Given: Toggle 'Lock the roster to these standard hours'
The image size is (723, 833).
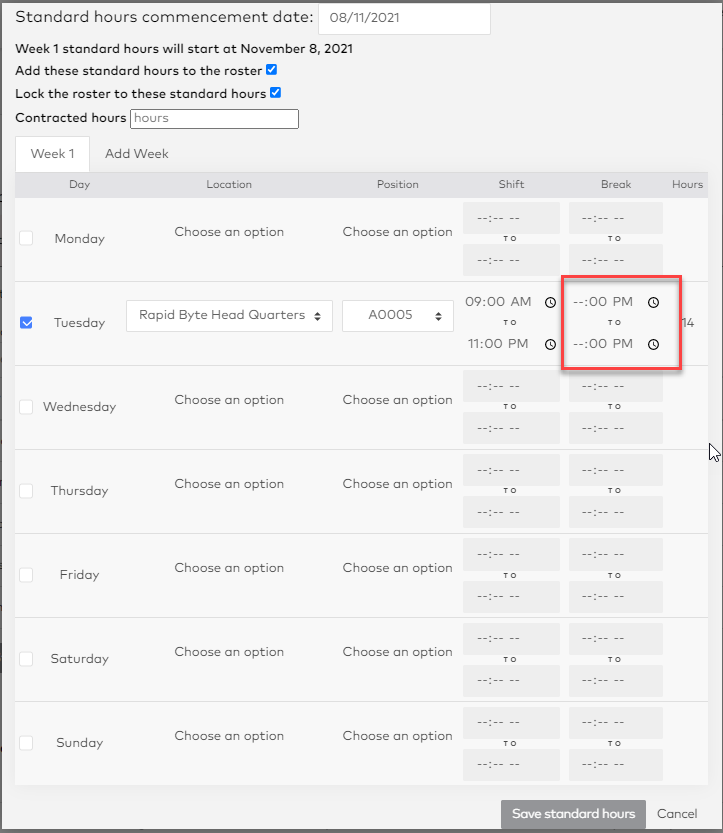Looking at the screenshot, I should pyautogui.click(x=276, y=93).
